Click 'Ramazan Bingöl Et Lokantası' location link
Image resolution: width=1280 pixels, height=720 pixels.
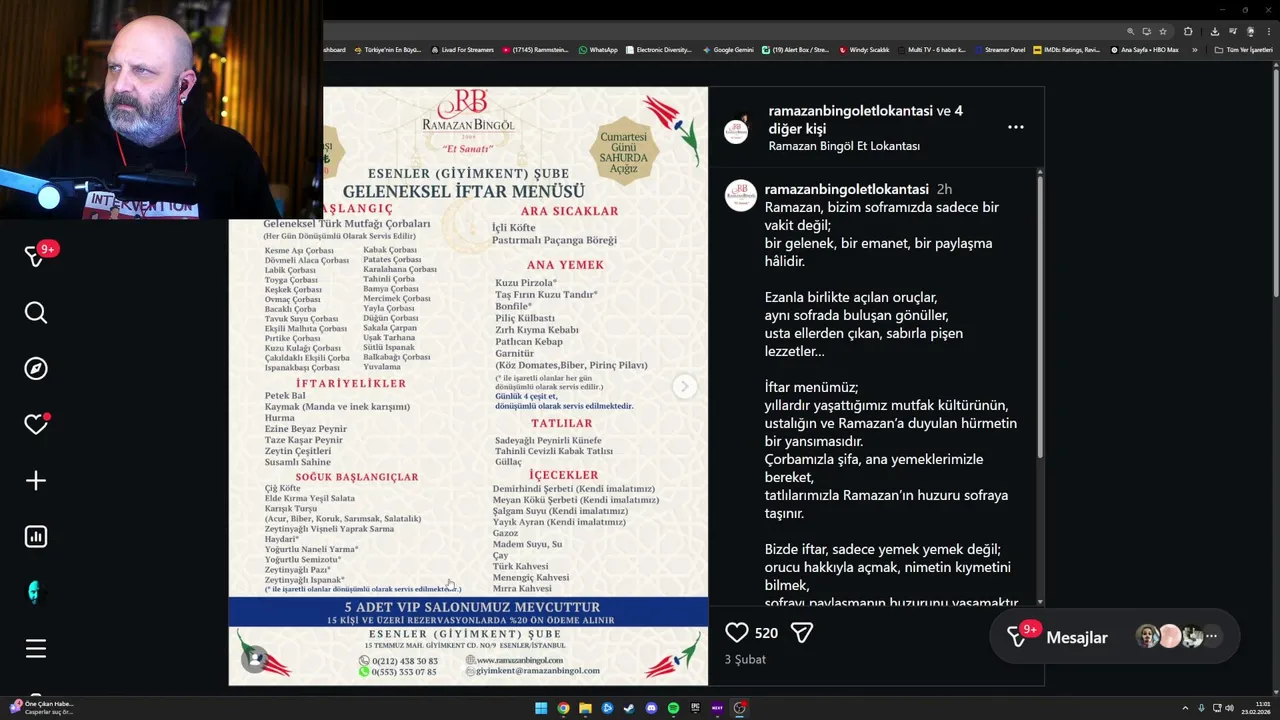[844, 146]
